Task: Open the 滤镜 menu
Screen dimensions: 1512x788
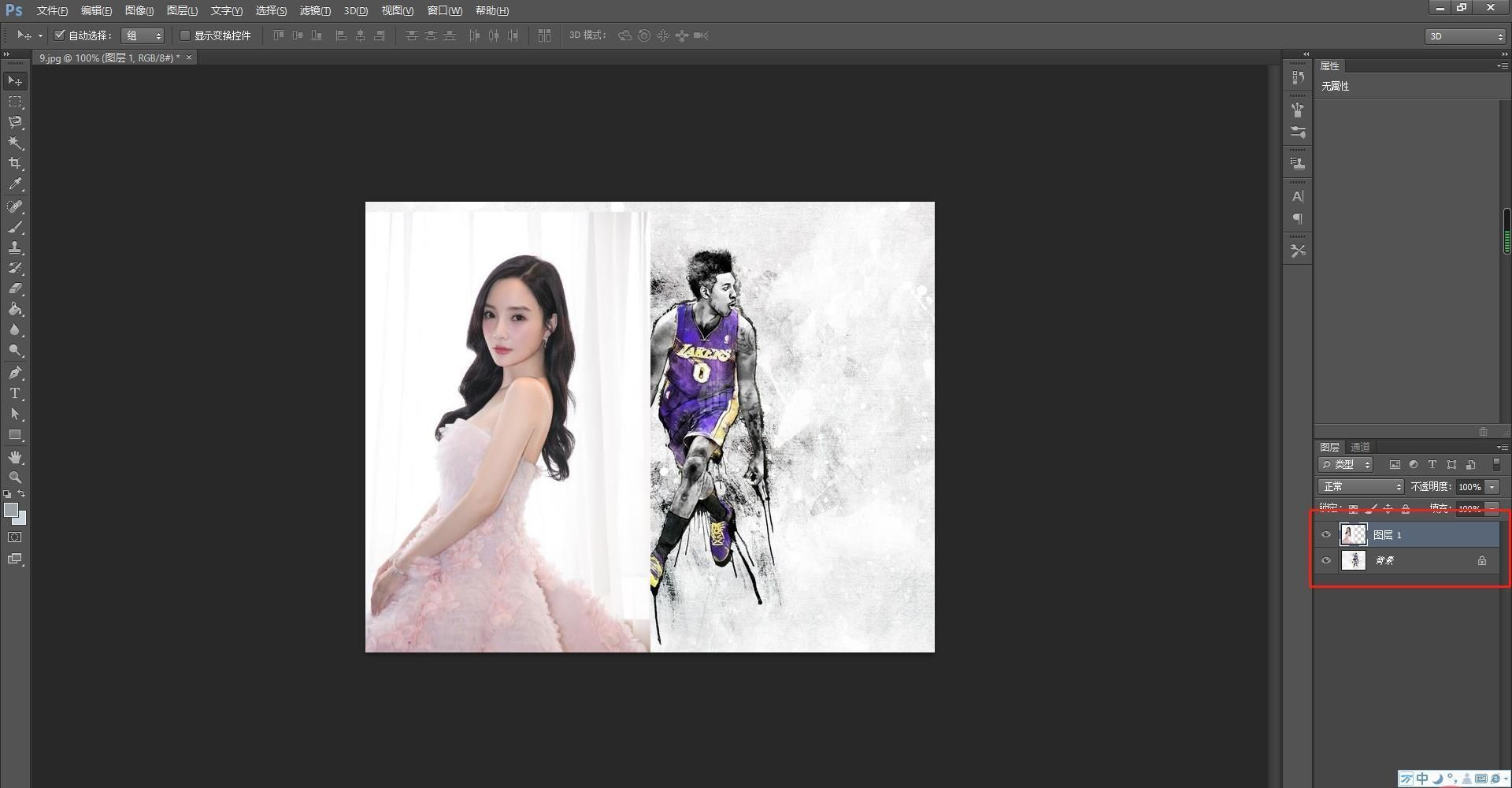Action: tap(315, 10)
